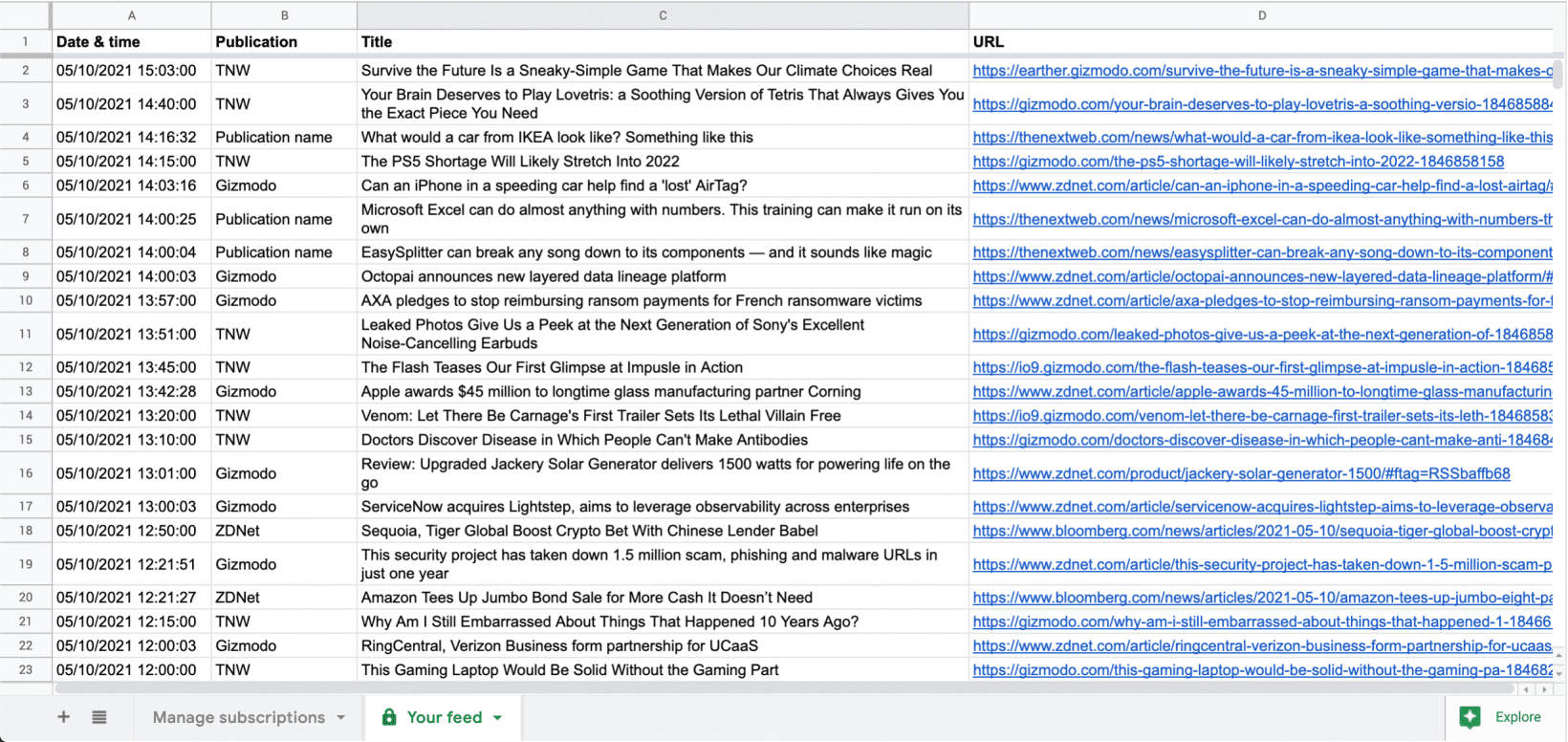
Task: Open the zdnet security project link
Action: (x=1263, y=564)
